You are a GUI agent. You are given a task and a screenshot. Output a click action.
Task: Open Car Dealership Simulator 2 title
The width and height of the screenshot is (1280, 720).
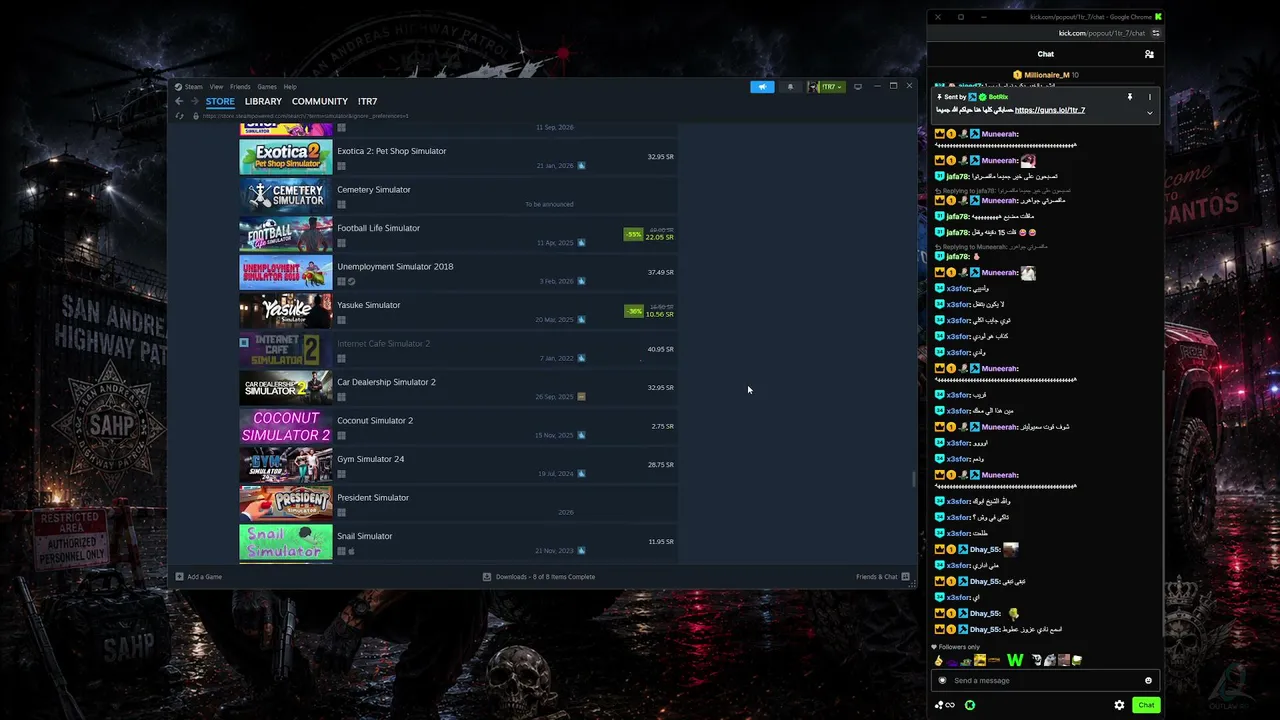[386, 382]
